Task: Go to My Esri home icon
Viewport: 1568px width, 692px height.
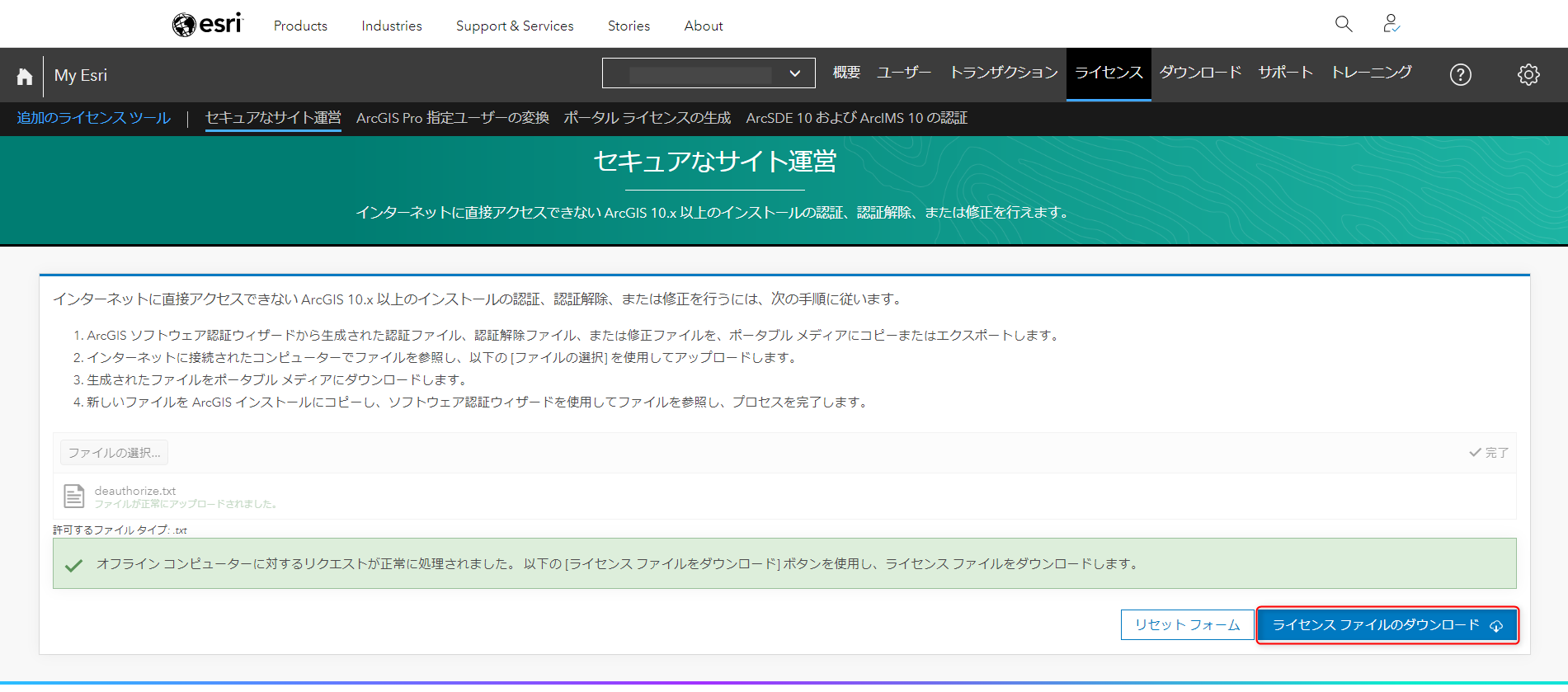Action: coord(25,76)
